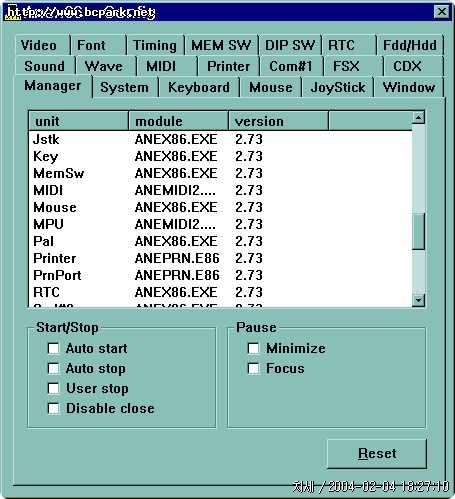
Task: Sort by the unit column header
Action: 79,121
